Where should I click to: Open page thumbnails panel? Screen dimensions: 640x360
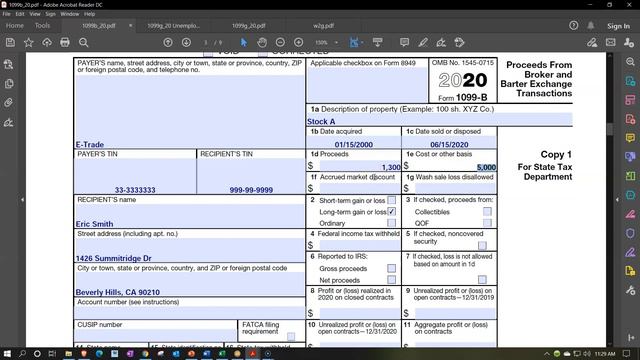[x=9, y=84]
